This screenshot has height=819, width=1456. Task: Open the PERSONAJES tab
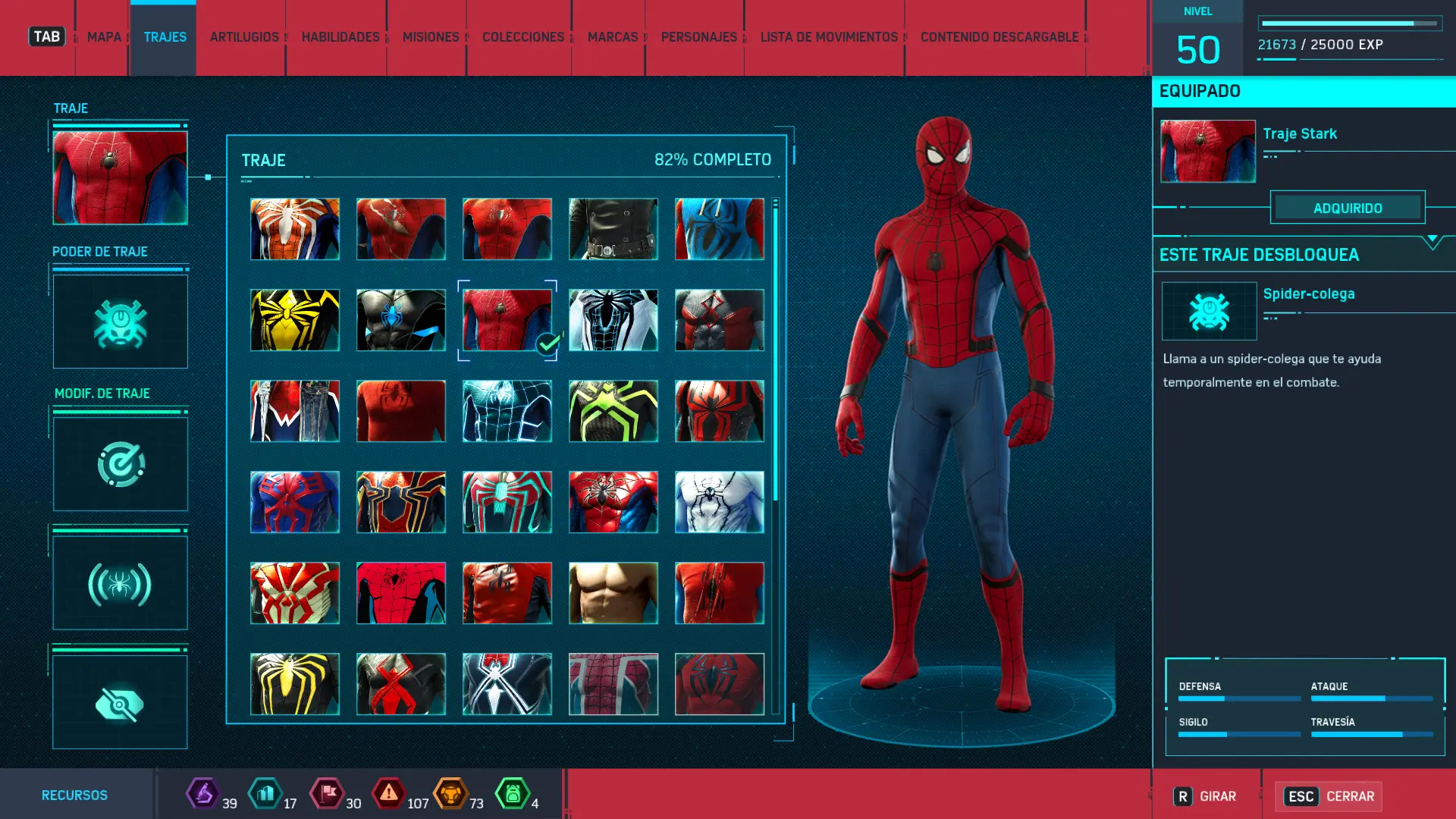coord(699,36)
